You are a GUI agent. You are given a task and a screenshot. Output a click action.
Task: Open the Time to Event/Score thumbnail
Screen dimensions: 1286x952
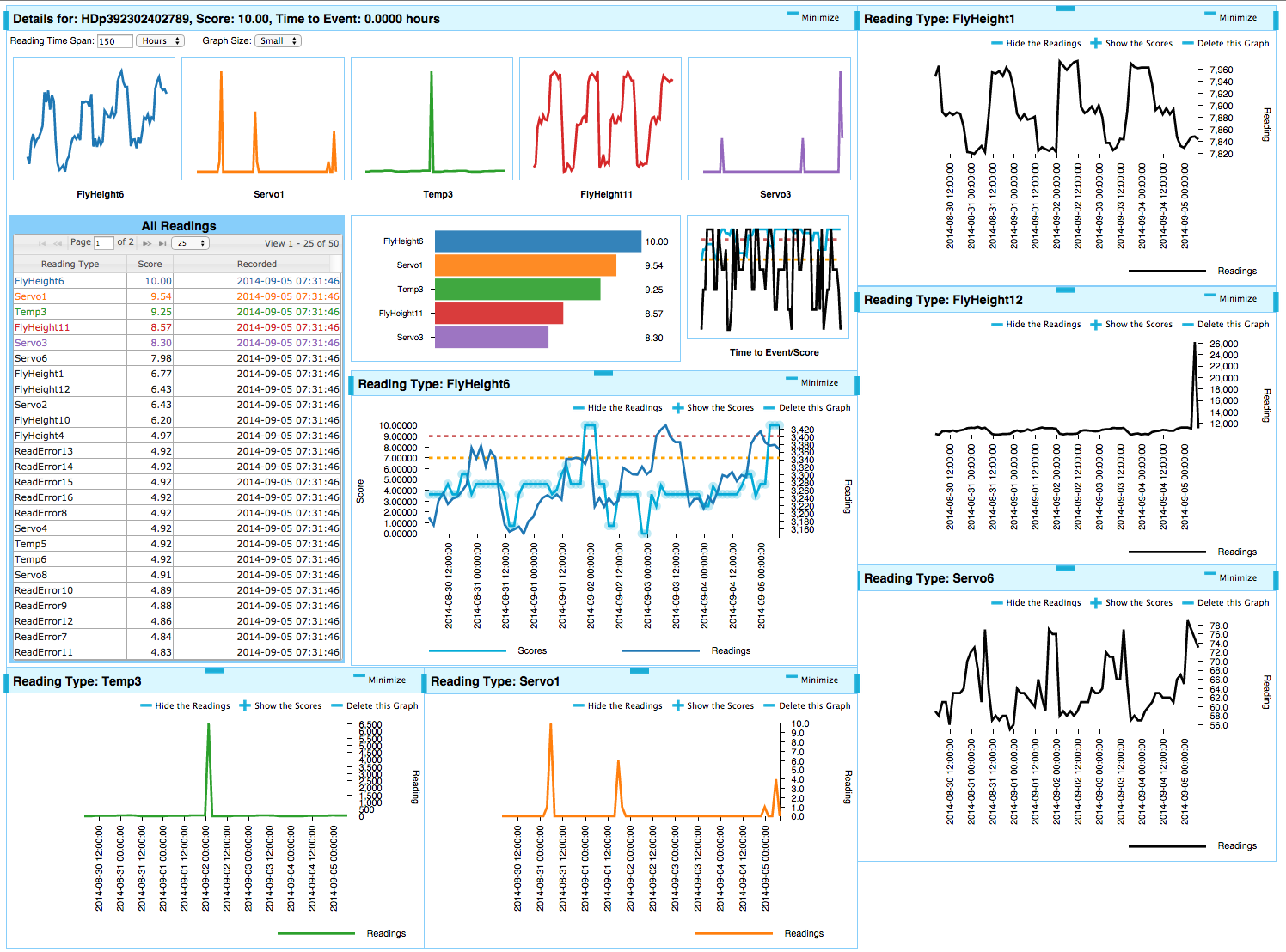click(769, 277)
